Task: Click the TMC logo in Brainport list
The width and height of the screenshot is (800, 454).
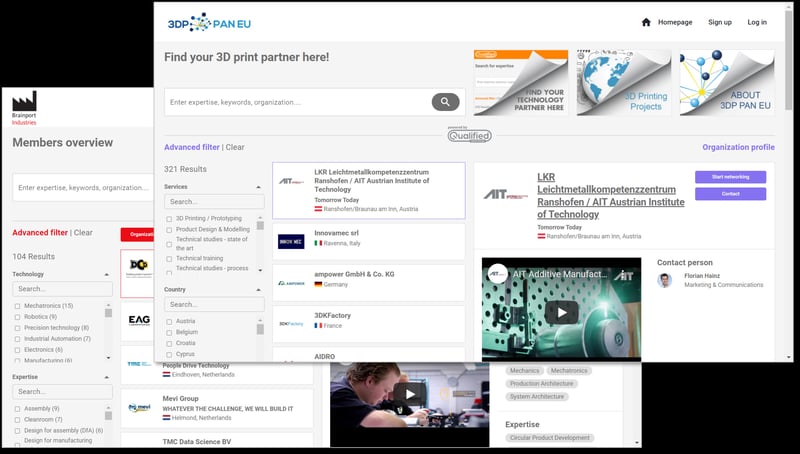Action: click(139, 364)
